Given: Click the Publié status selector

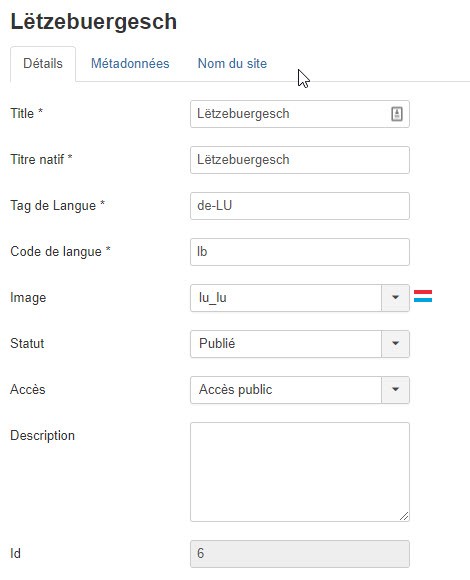Looking at the screenshot, I should [300, 344].
